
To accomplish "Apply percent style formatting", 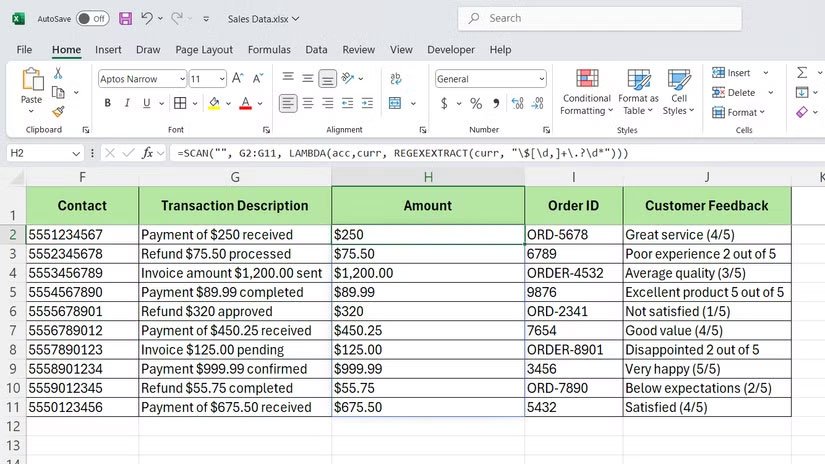I will pos(476,103).
